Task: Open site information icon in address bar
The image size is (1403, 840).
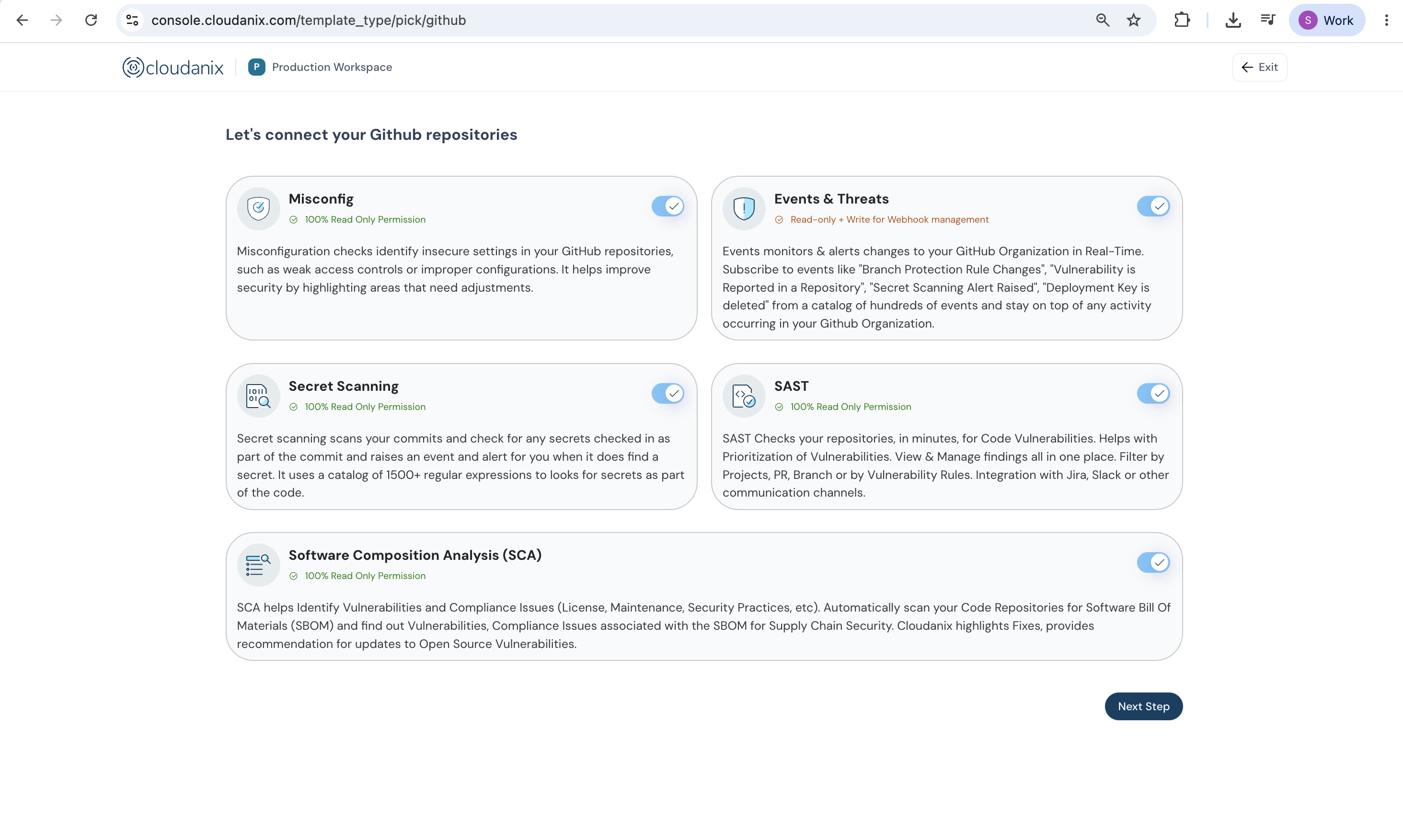Action: pos(132,21)
